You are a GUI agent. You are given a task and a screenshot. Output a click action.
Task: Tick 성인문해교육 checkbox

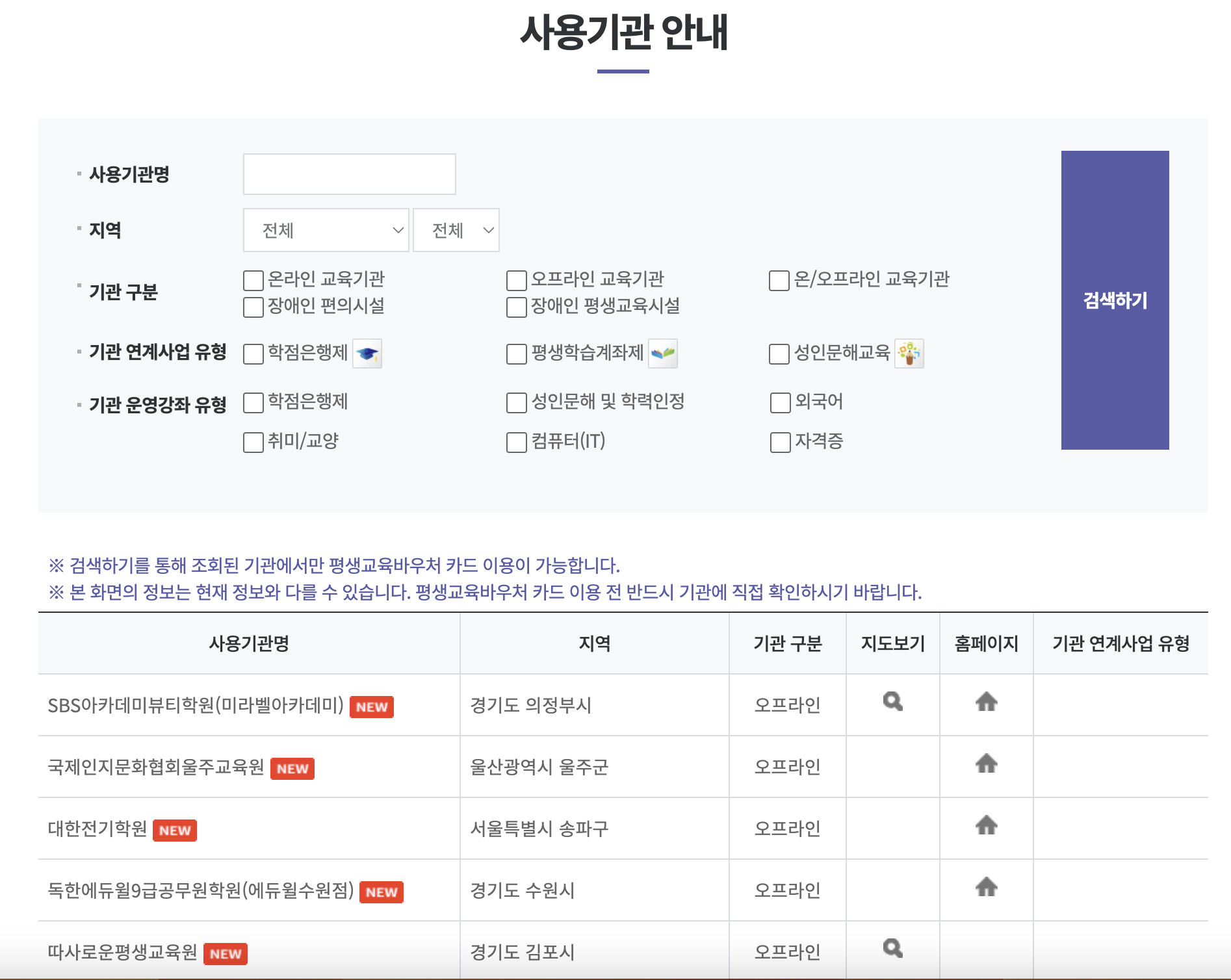click(x=779, y=354)
